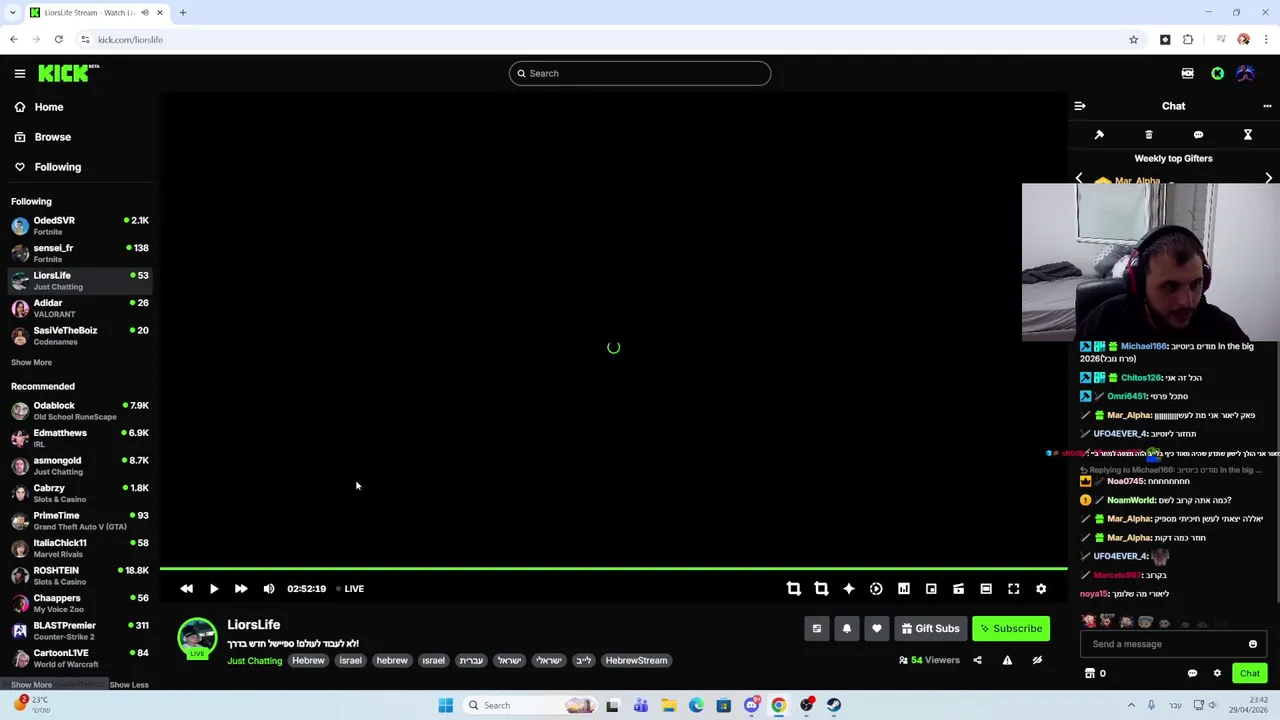
Task: Open the new browser tab
Action: coord(183,12)
